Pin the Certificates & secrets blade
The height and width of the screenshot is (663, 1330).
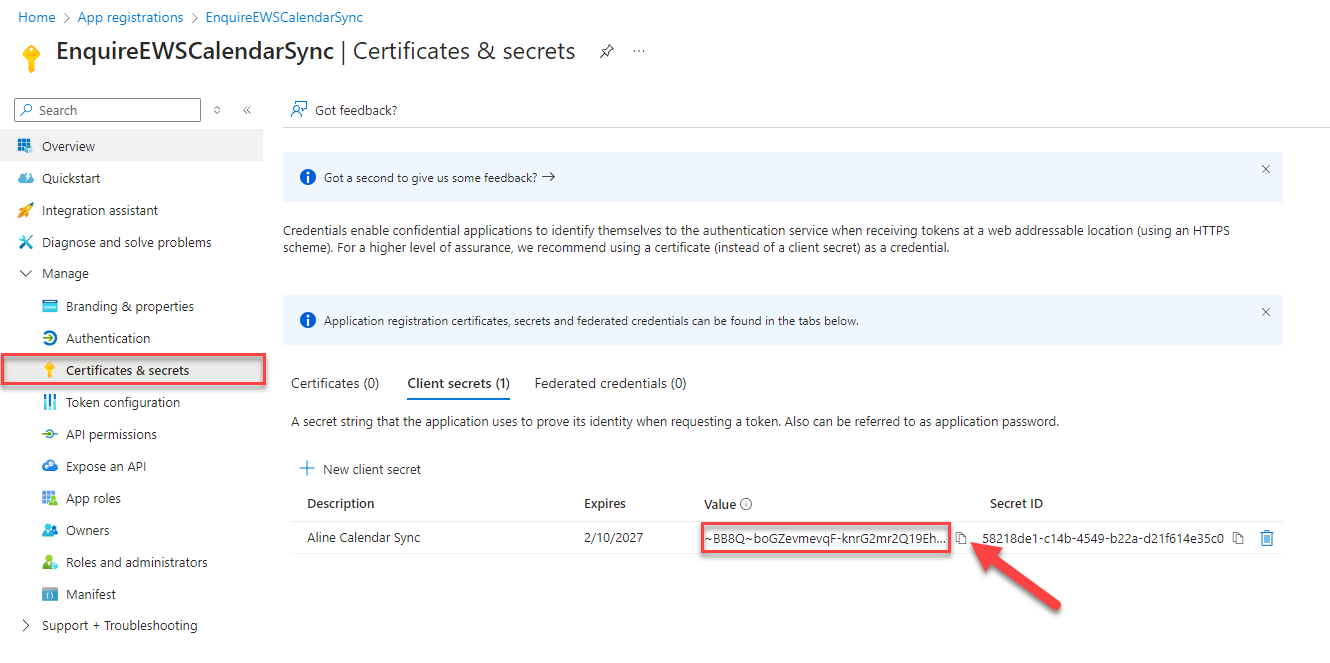(607, 51)
